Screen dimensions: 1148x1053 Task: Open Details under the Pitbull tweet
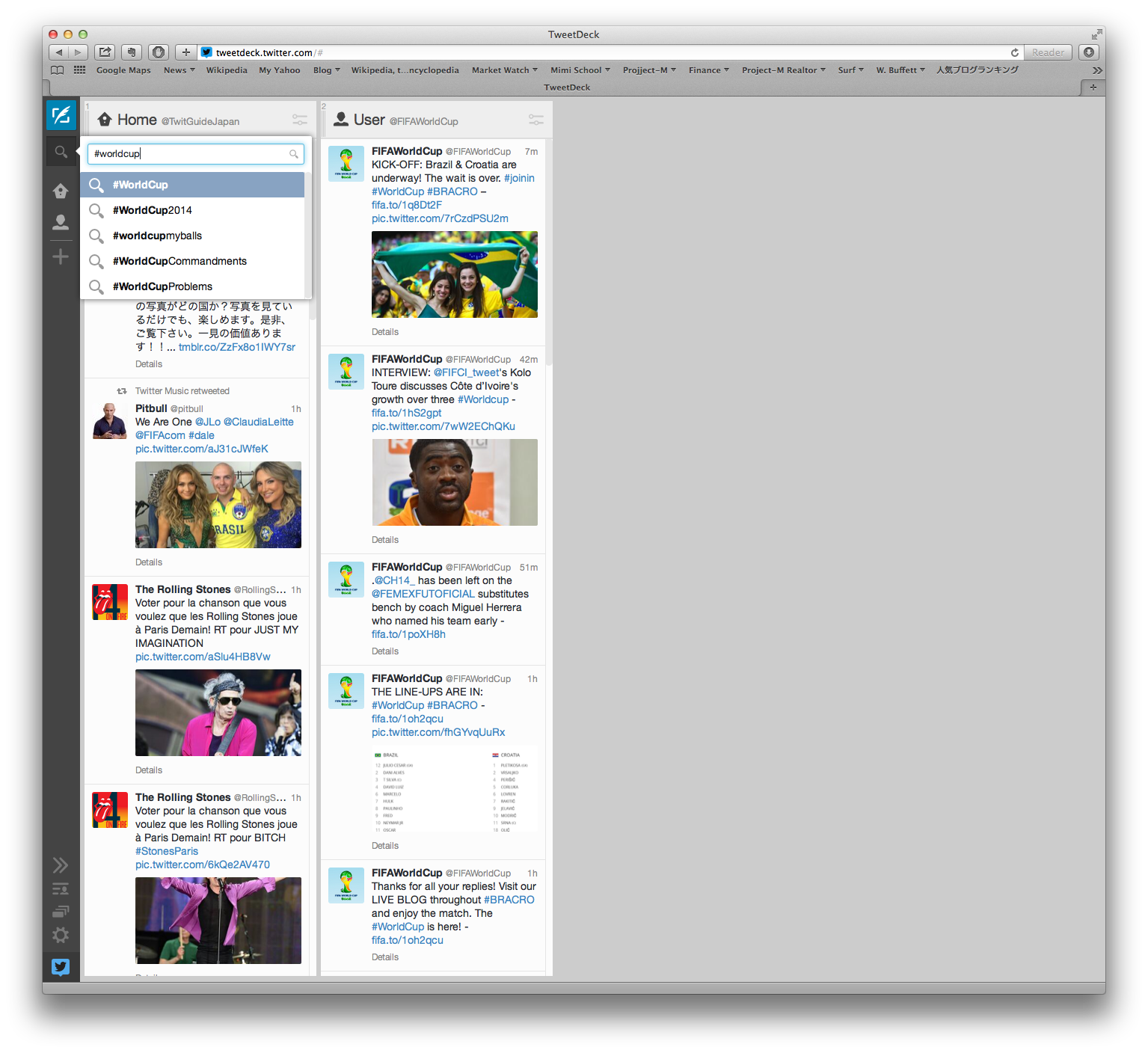pyautogui.click(x=149, y=562)
